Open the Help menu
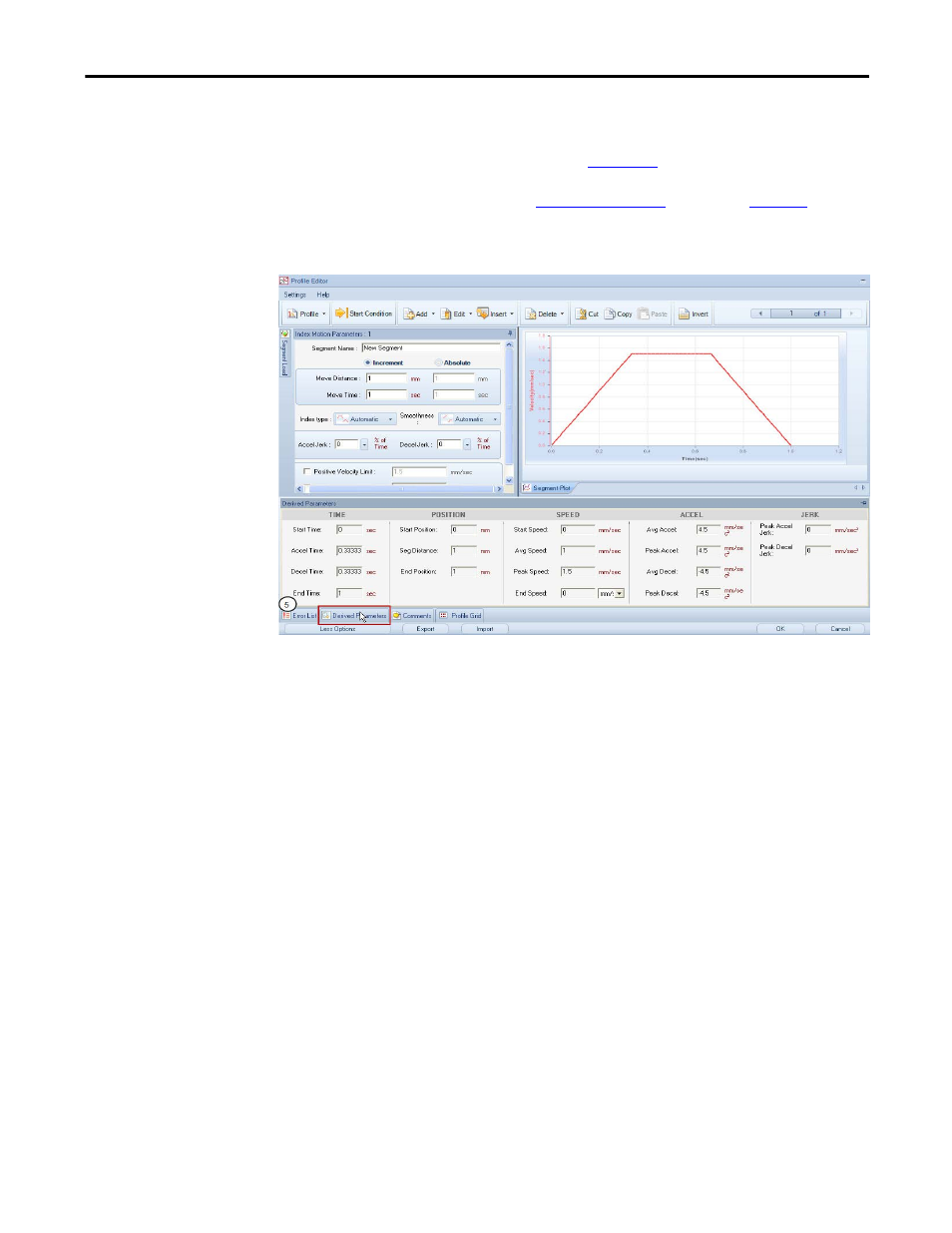 pyautogui.click(x=323, y=295)
